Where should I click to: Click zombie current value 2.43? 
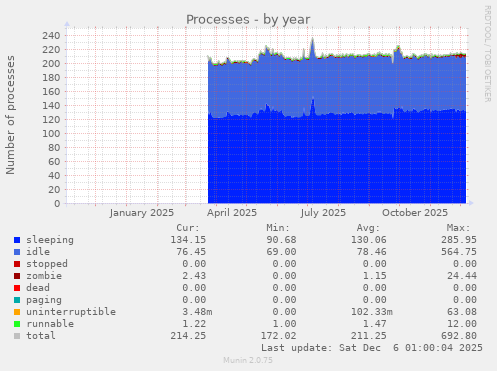click(194, 276)
